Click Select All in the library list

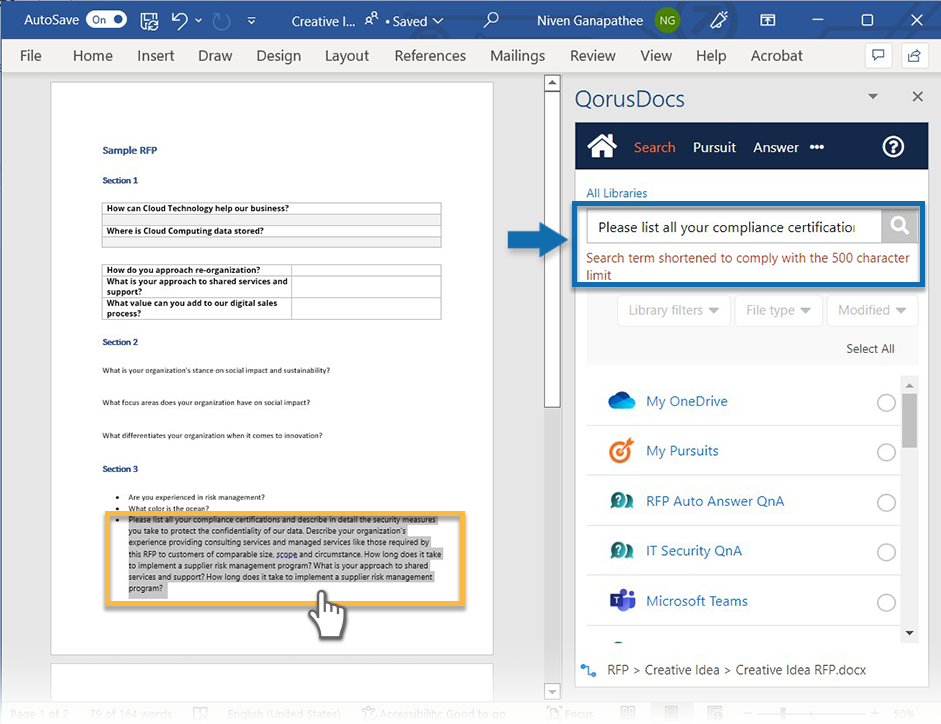tap(870, 349)
